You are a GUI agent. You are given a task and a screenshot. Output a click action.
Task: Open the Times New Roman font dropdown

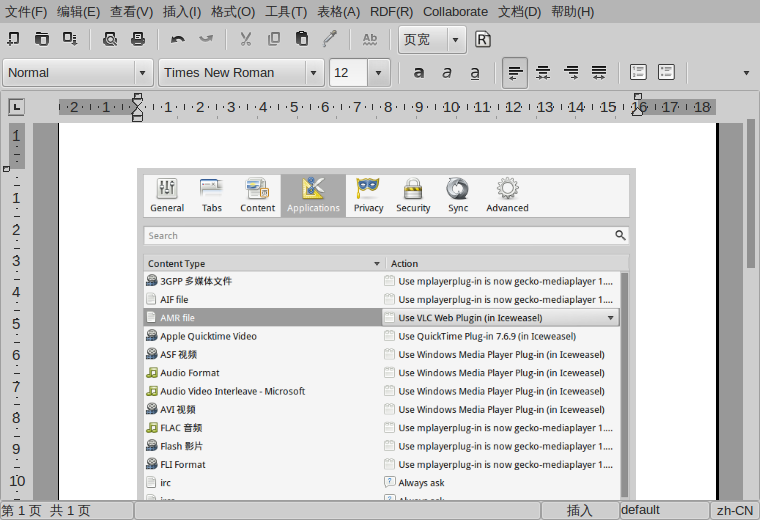tap(314, 73)
